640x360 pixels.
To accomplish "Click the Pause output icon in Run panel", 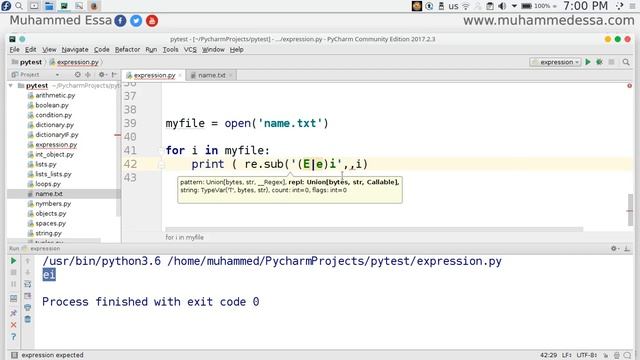I will pos(13,284).
